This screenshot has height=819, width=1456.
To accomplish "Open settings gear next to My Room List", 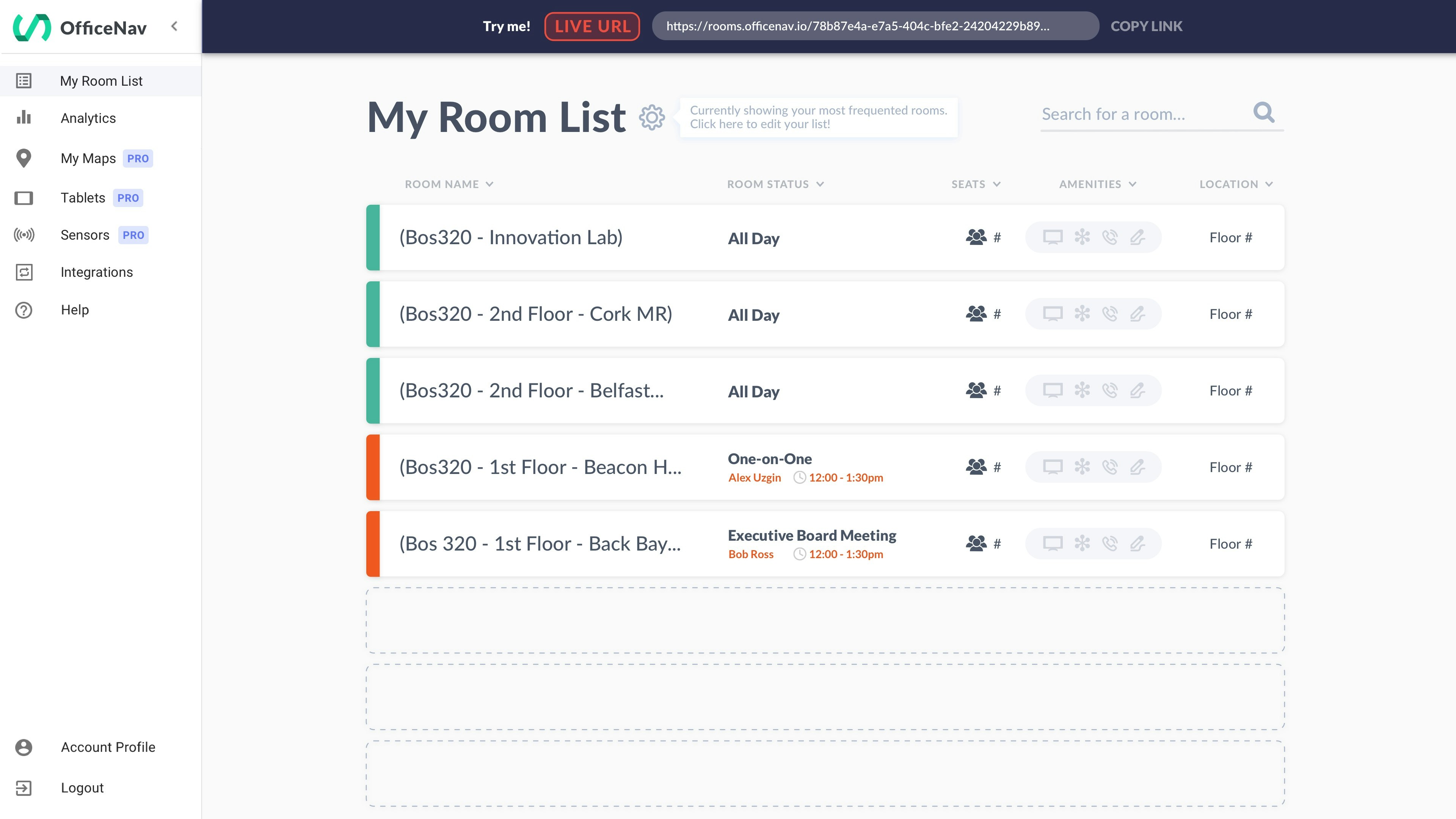I will [652, 117].
